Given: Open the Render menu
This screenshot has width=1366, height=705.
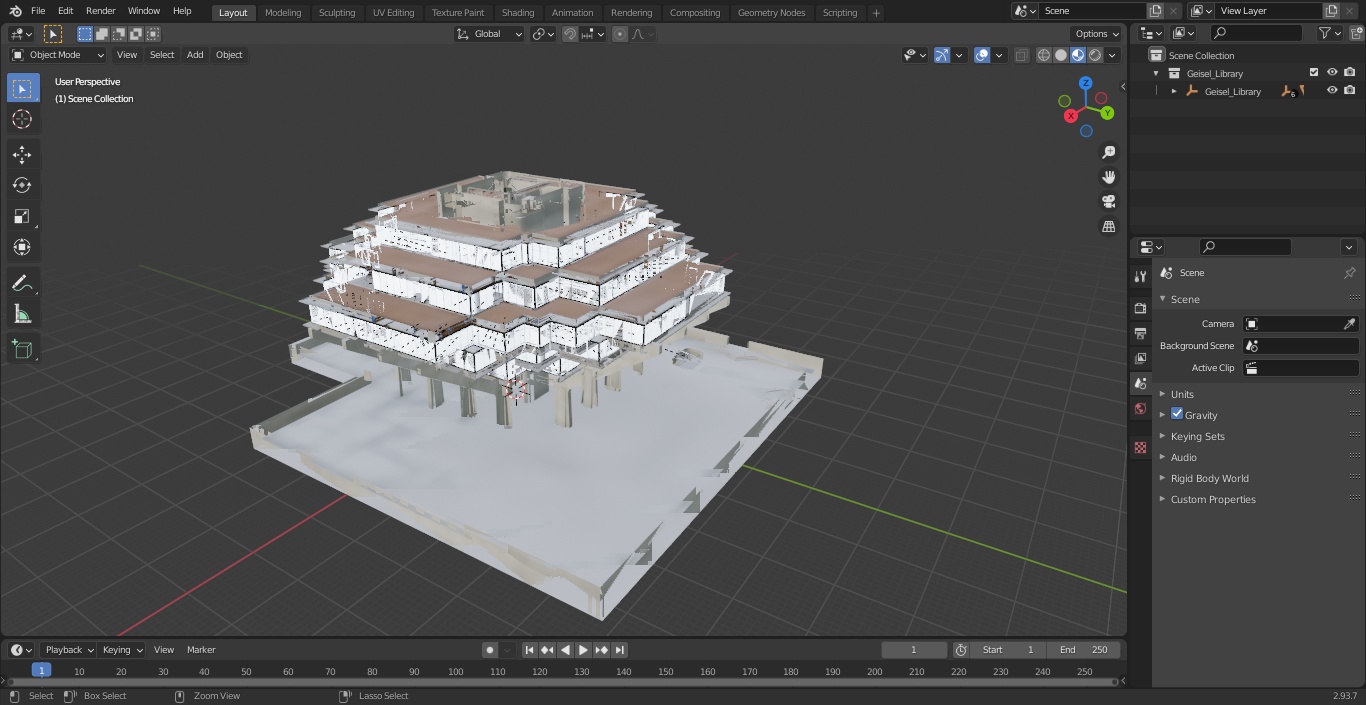Looking at the screenshot, I should point(100,11).
